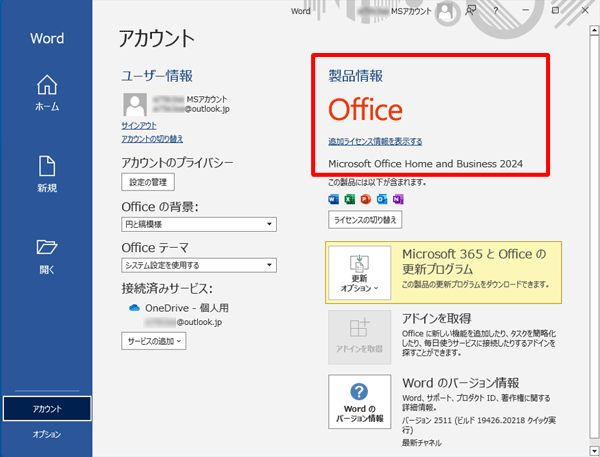600x457 pixels.
Task: Click the title bar account avatar icon
Action: pos(445,11)
